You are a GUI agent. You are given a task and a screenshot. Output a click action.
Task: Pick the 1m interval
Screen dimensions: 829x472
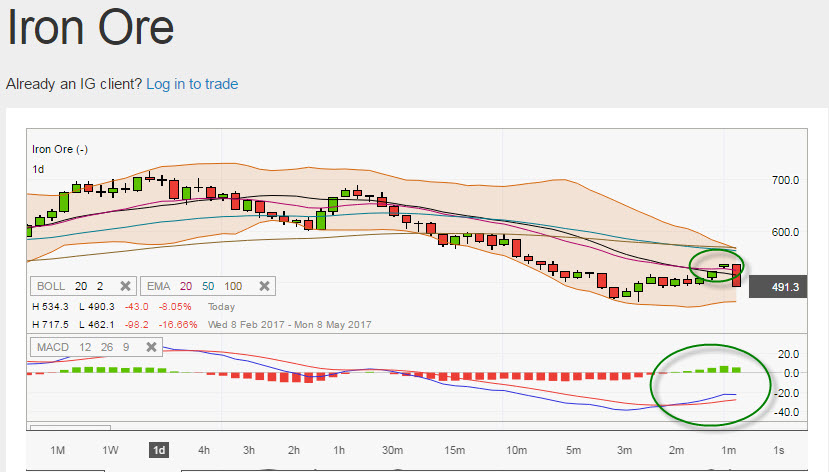tap(729, 450)
